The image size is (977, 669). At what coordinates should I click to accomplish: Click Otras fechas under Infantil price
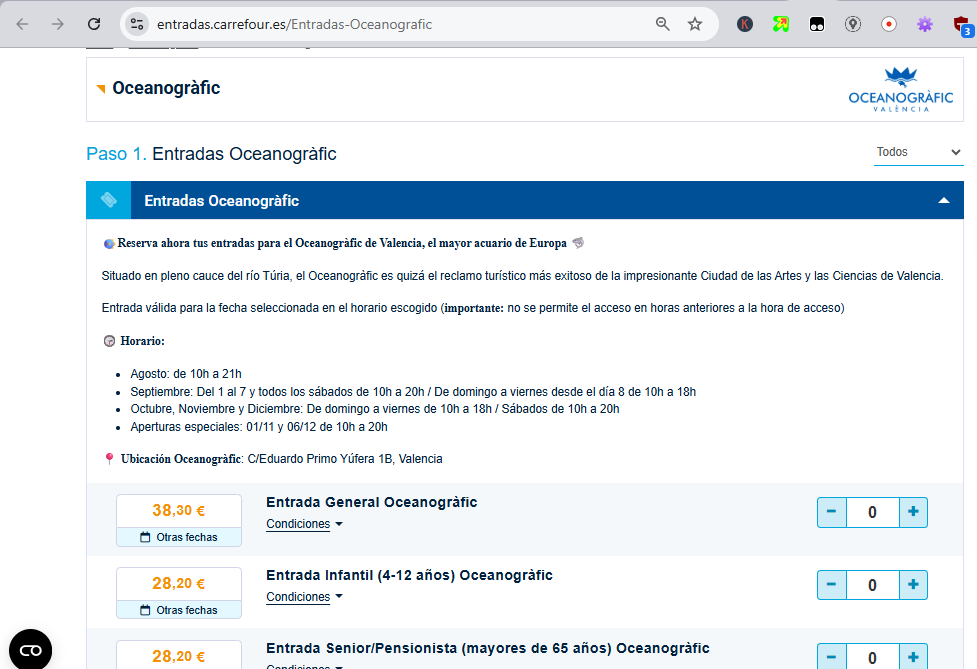tap(179, 610)
